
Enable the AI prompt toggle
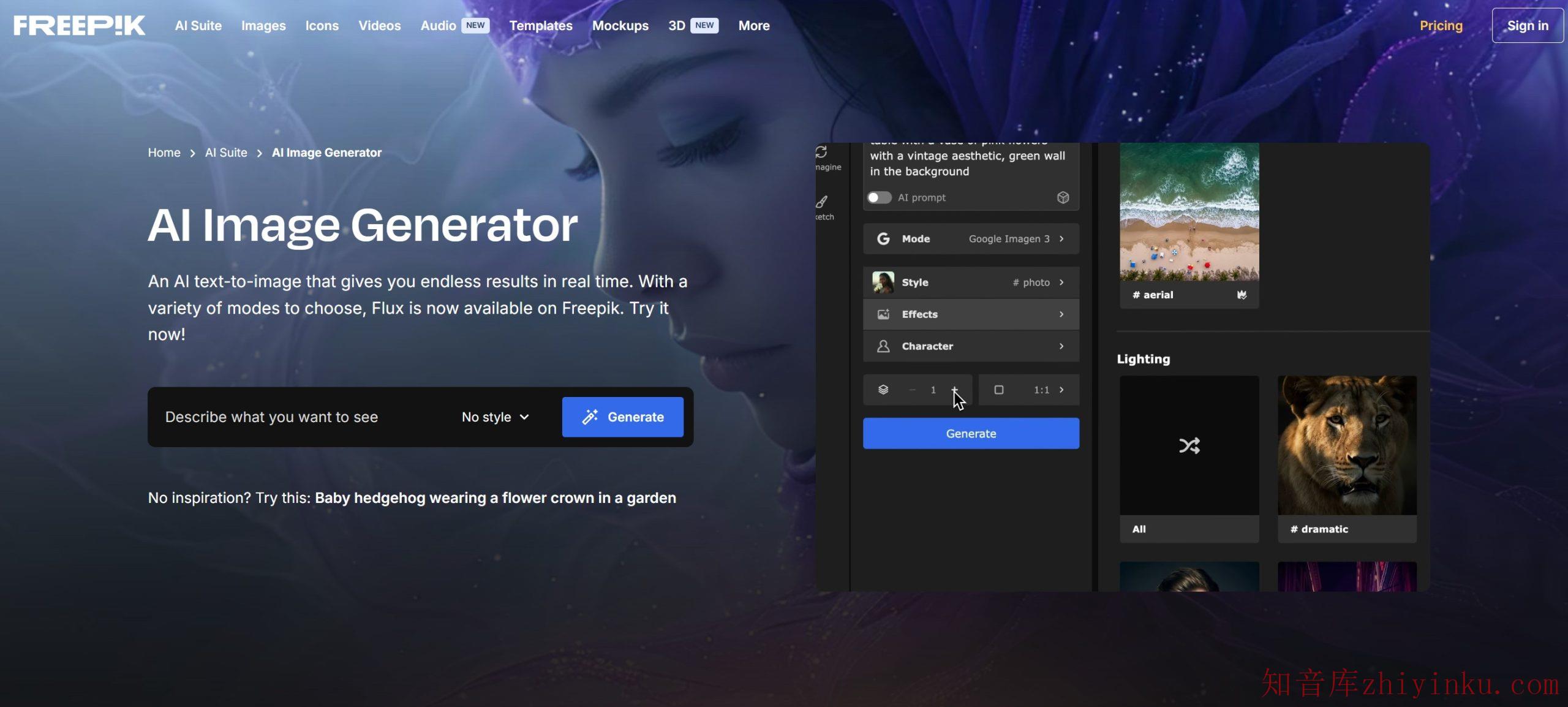(x=880, y=197)
